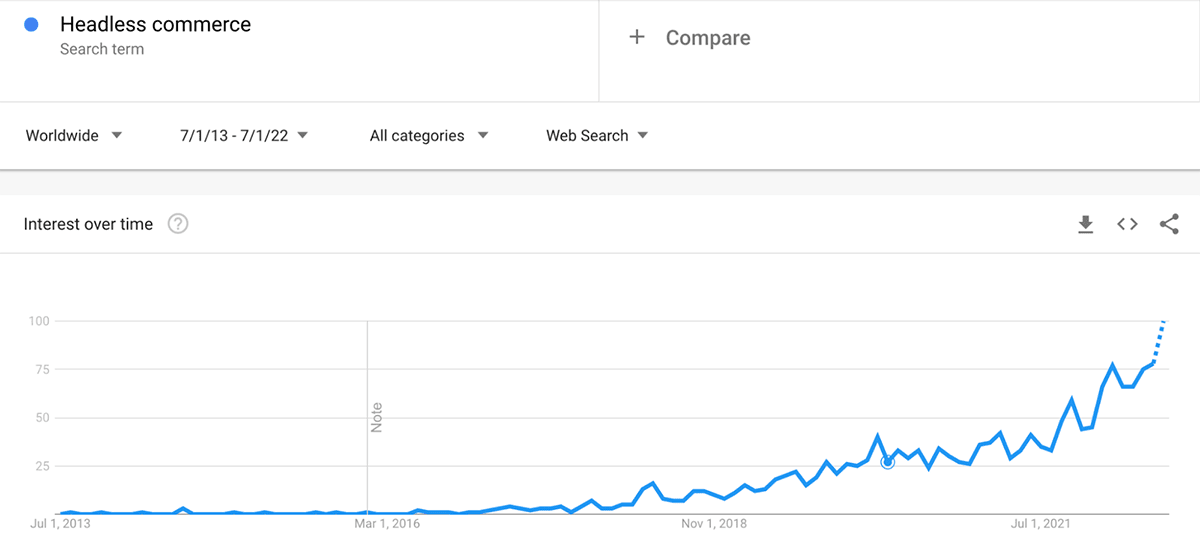Select the circled data point on trend line
The height and width of the screenshot is (555, 1200).
887,461
